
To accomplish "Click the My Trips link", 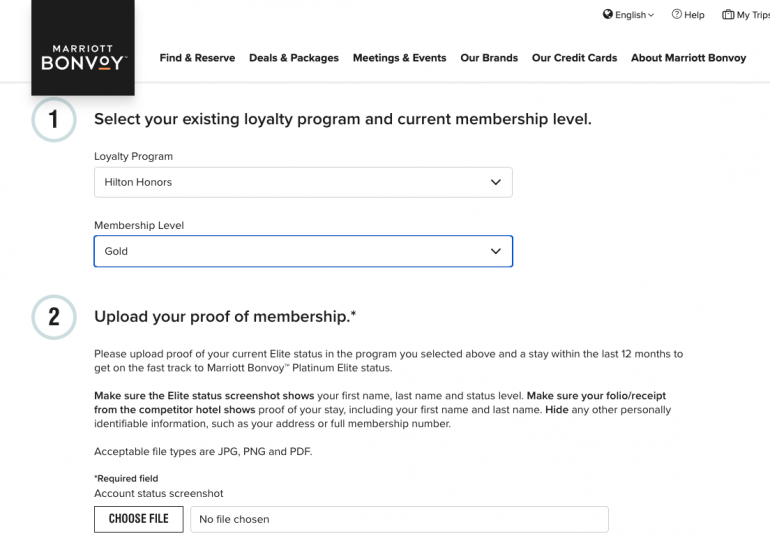I will [x=753, y=15].
